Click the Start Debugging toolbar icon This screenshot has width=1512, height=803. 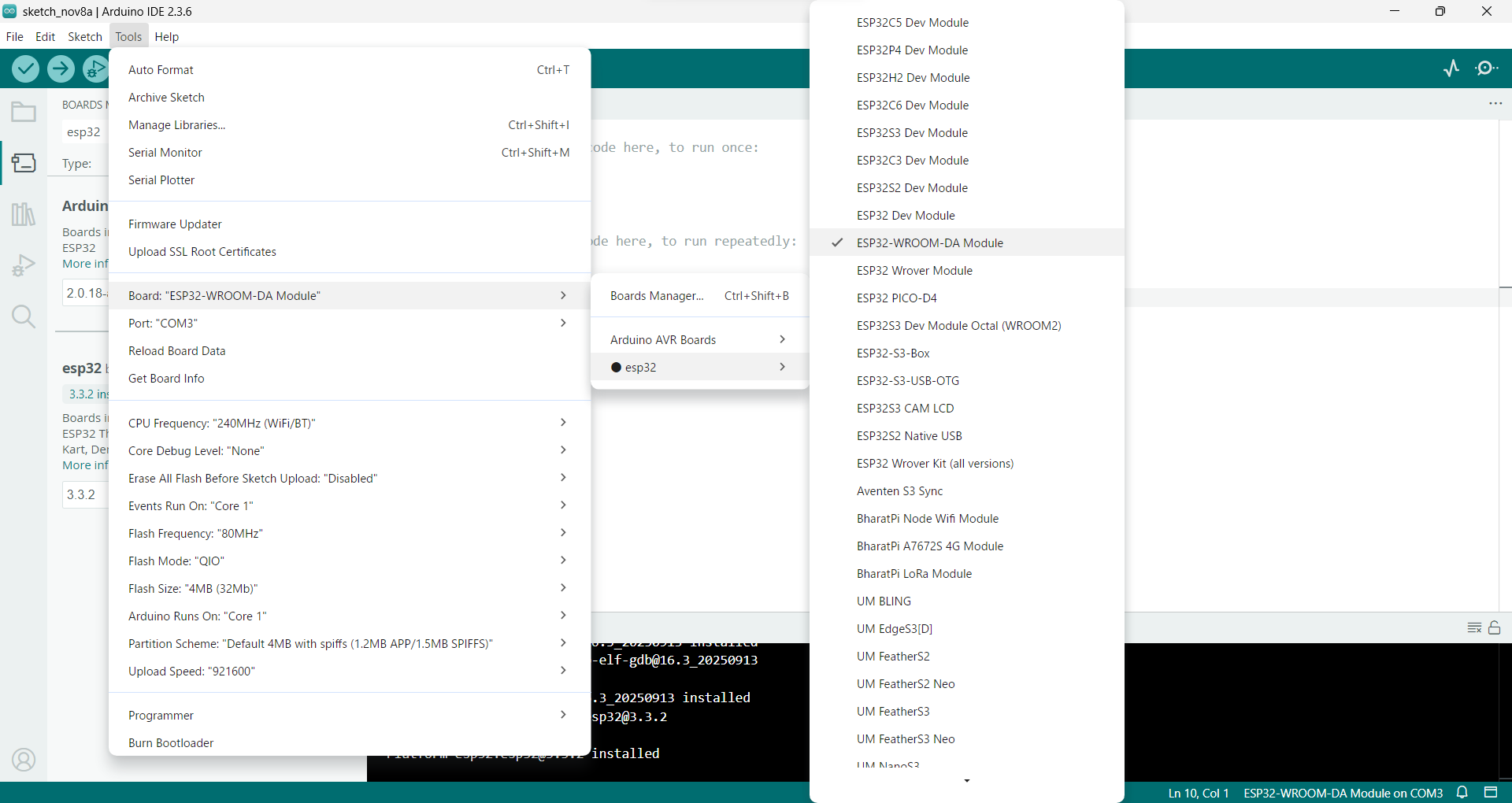pos(95,69)
